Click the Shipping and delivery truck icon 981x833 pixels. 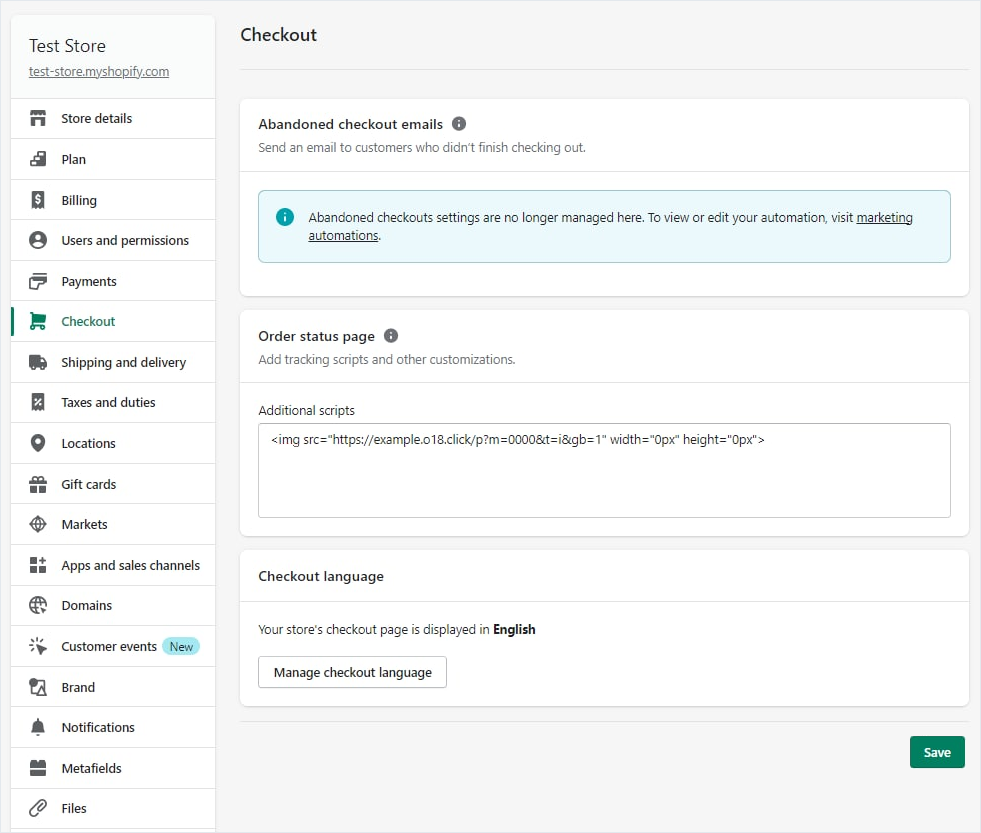38,363
